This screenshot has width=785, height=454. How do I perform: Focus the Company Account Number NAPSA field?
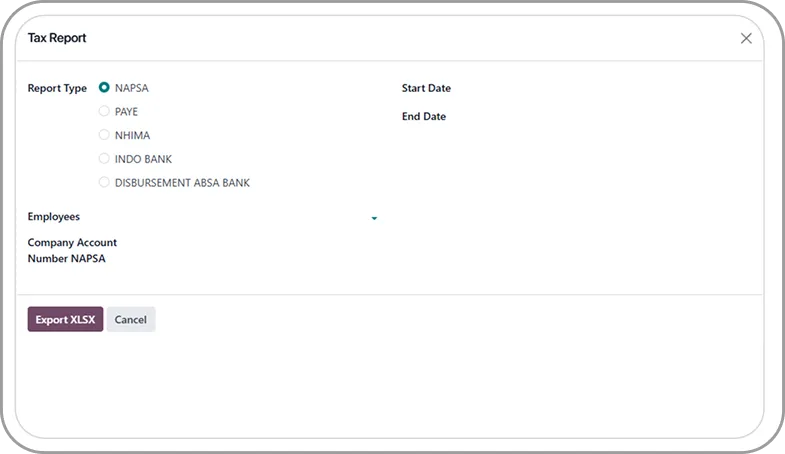click(x=250, y=251)
